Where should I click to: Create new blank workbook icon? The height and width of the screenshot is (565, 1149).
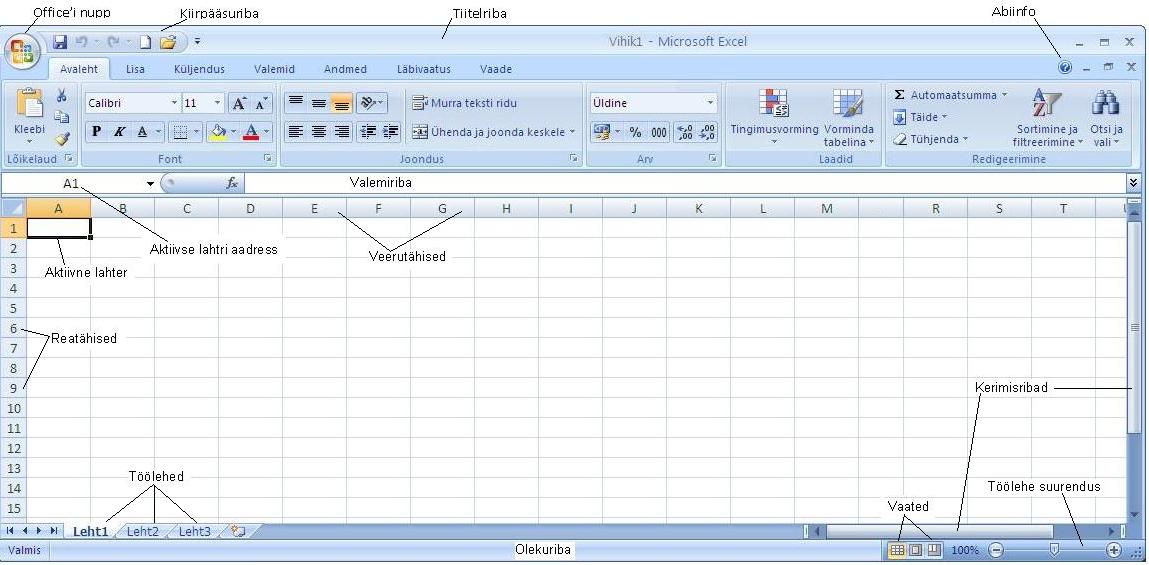click(145, 43)
